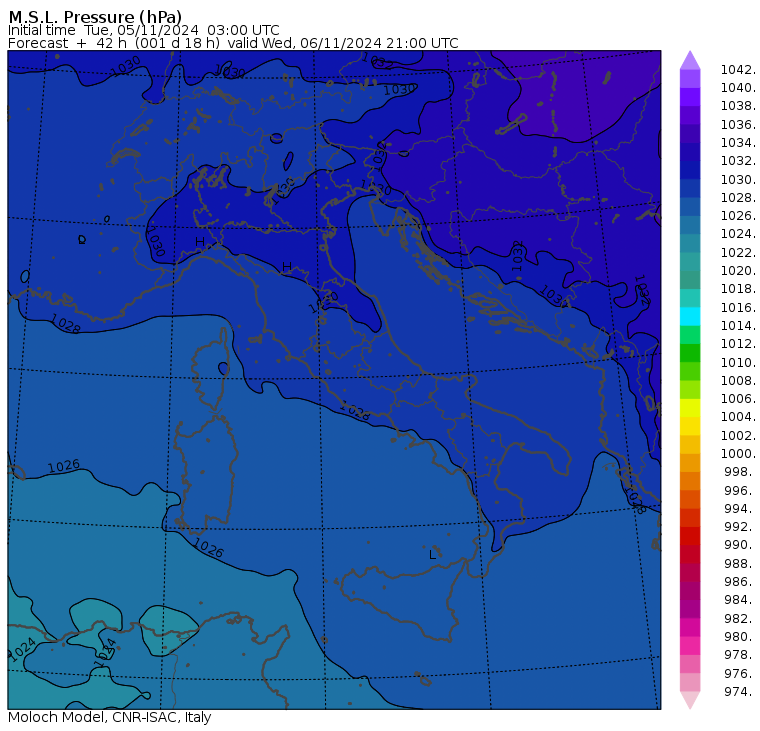Click the 'M.S.L. Pressure (hPa)' title
Image resolution: width=760 pixels, height=731 pixels.
pyautogui.click(x=95, y=16)
